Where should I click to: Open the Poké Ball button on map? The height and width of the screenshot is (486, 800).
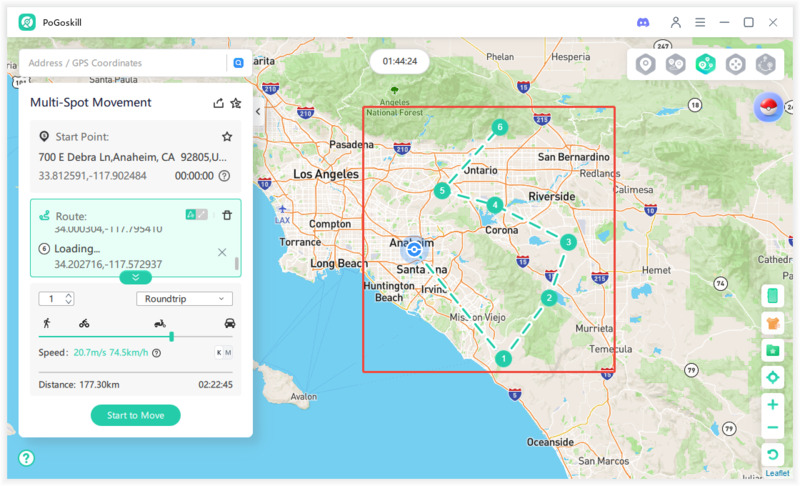pyautogui.click(x=768, y=107)
